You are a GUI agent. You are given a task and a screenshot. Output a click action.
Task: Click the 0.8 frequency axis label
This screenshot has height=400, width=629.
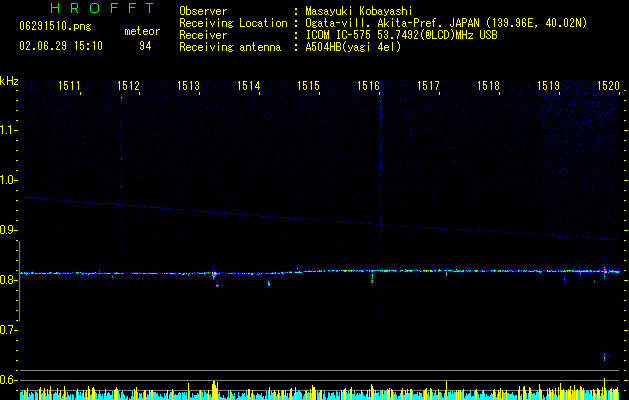coord(7,280)
